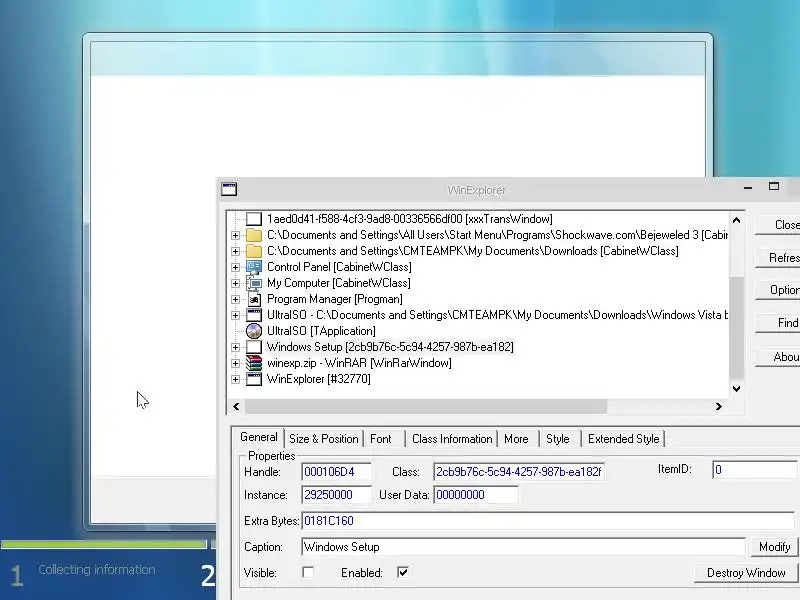Click the Find button
The width and height of the screenshot is (800, 600).
pos(778,323)
